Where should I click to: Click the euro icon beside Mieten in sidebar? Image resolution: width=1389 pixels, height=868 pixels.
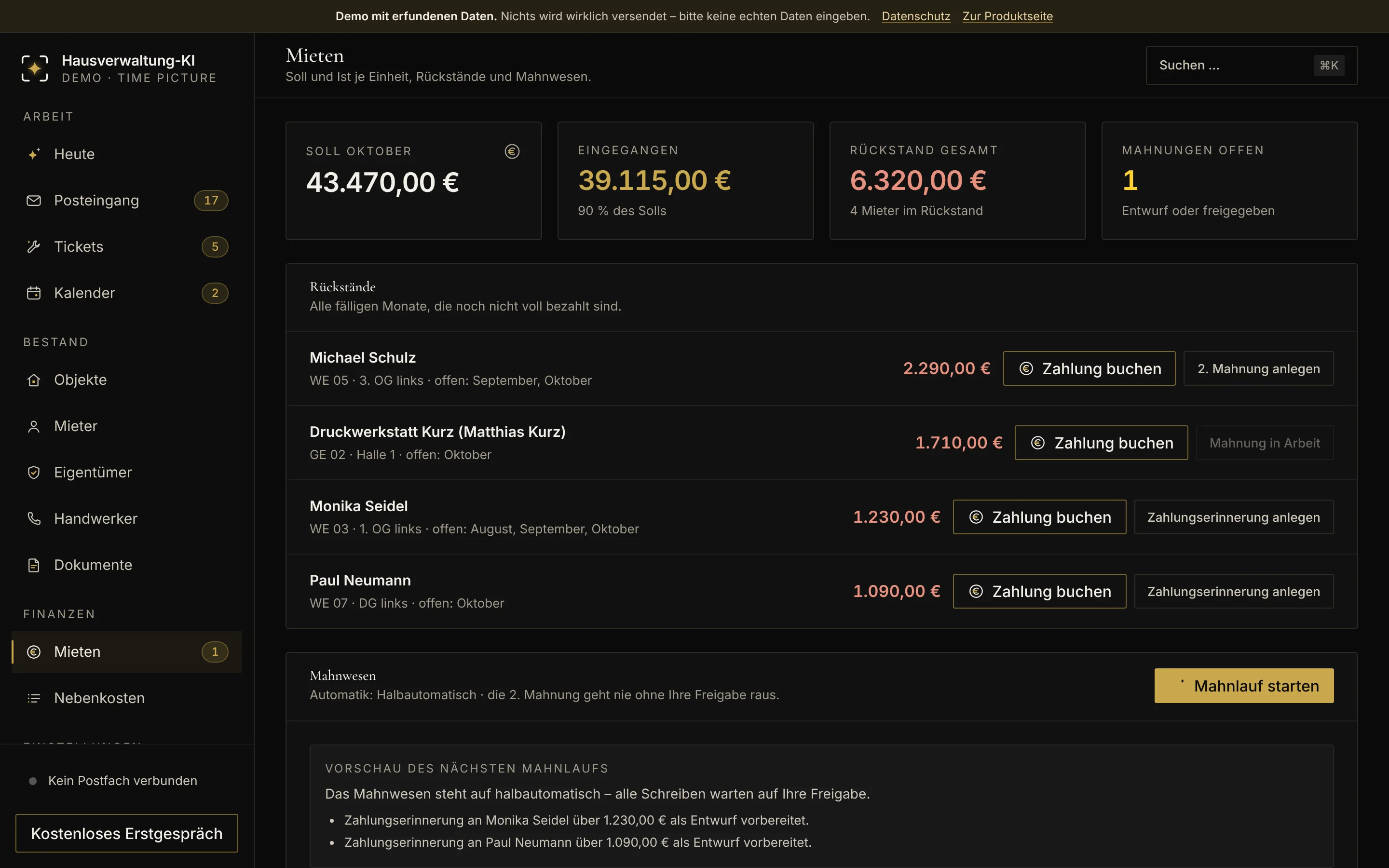[34, 651]
